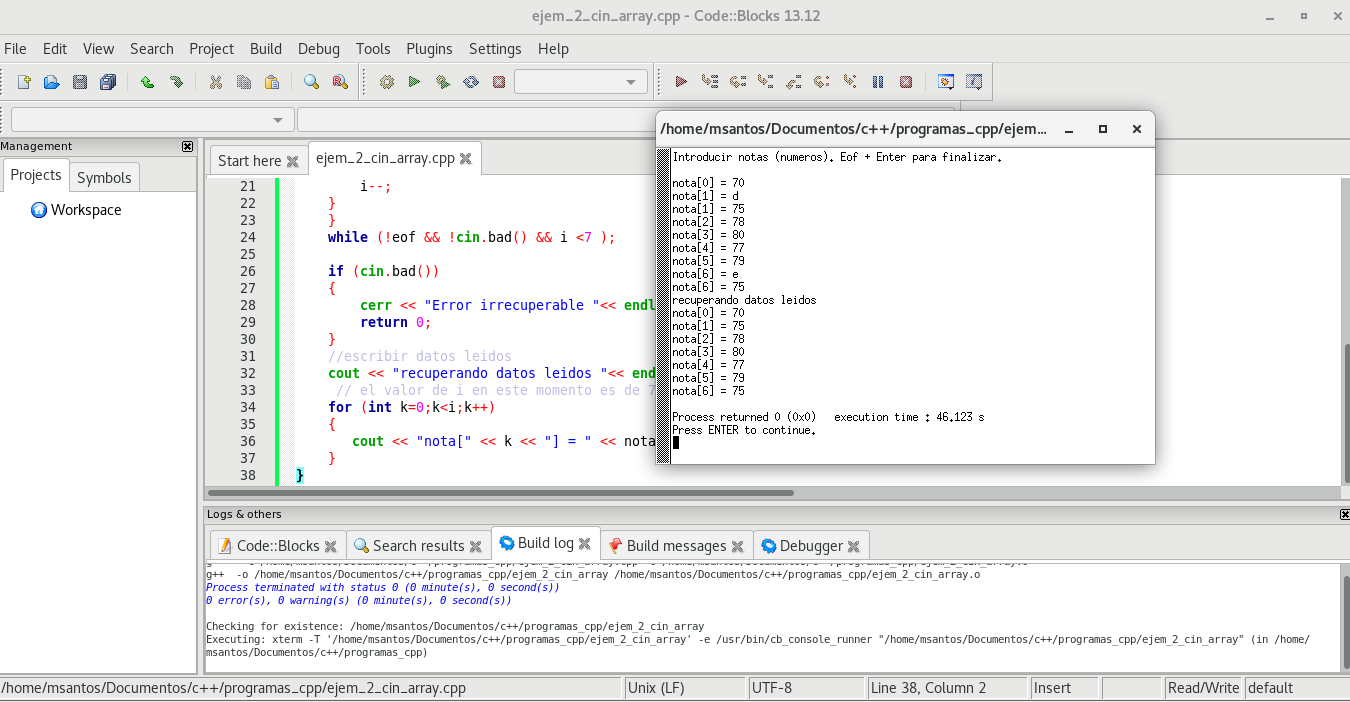Undo the last edit using the toolbar arrow
Viewport: 1350px width, 702px height.
coord(147,82)
